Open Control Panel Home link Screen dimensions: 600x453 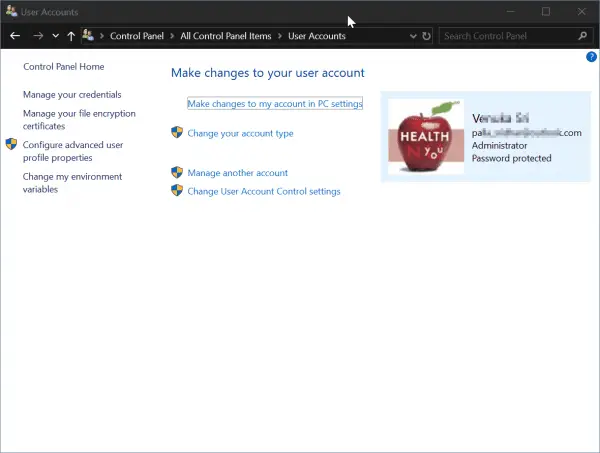(x=64, y=67)
